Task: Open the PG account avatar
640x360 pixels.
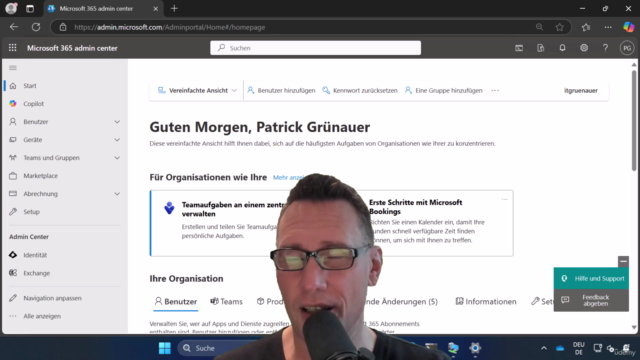Action: pyautogui.click(x=627, y=48)
